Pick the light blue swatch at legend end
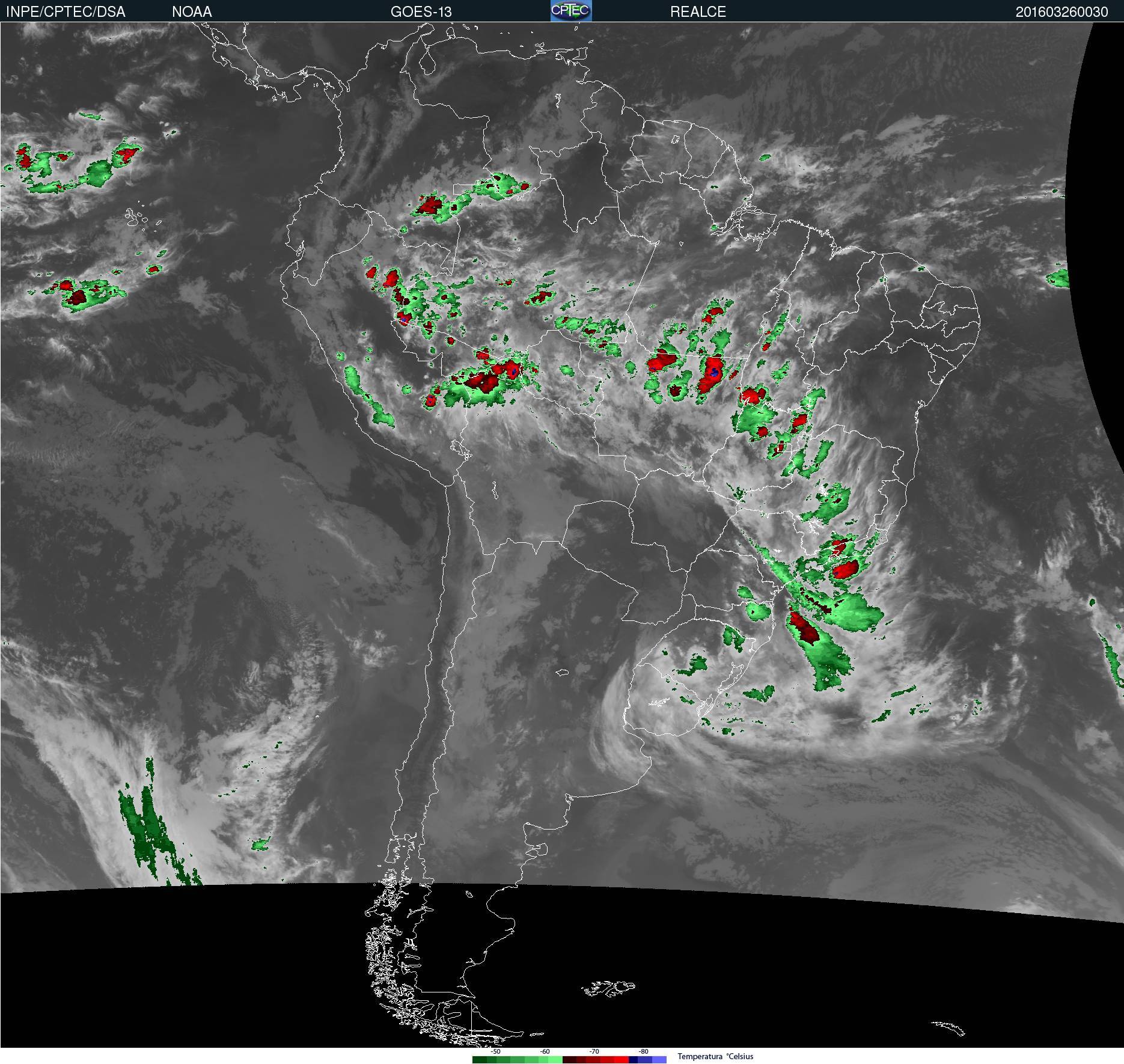Screen dimensions: 1124x1064 click(659, 1060)
